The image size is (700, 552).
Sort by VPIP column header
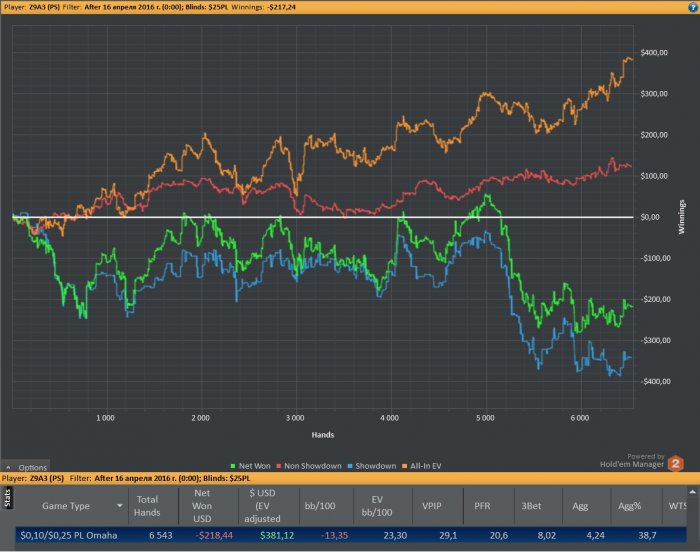432,506
